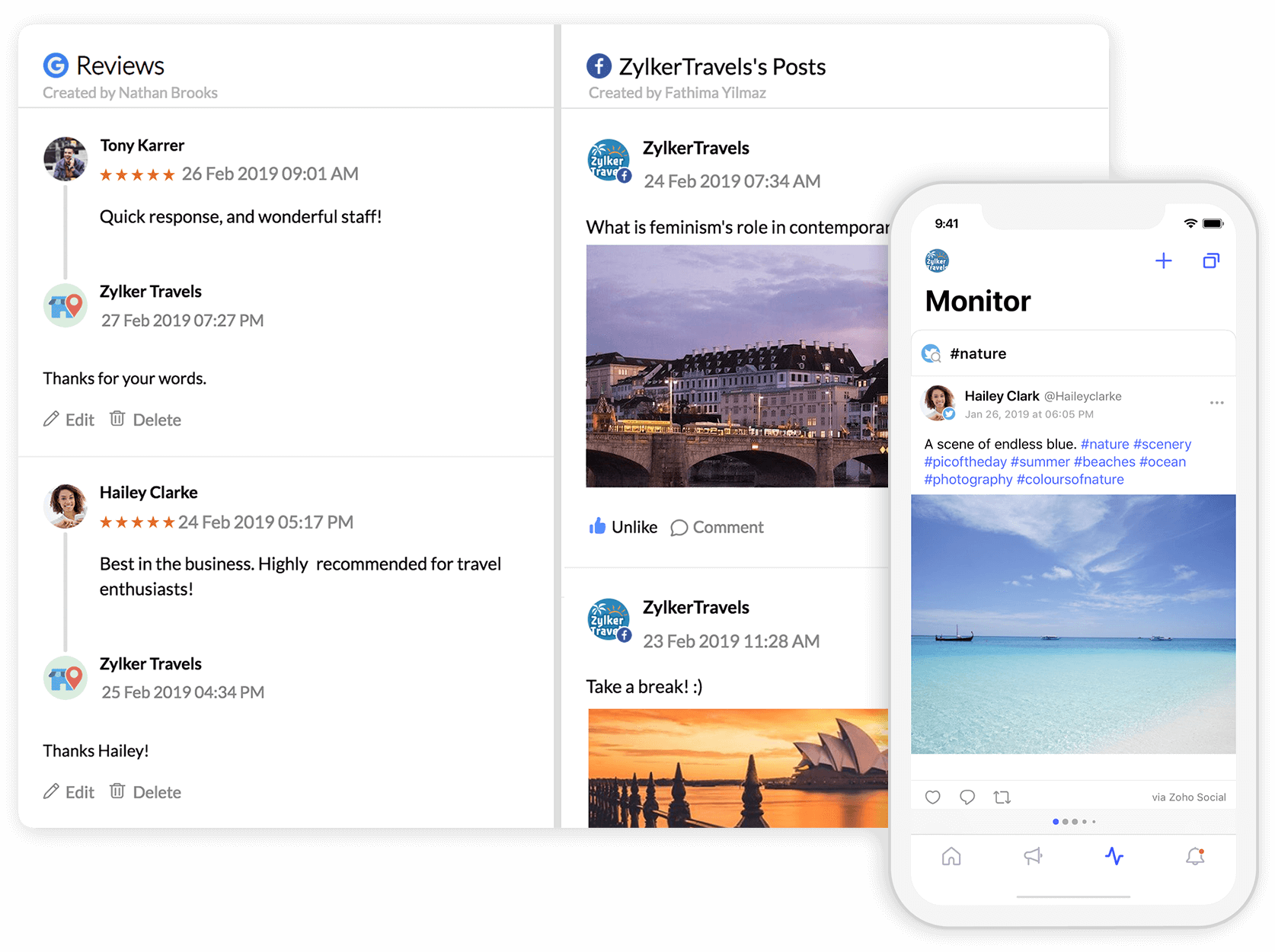Click the pencil icon under 'Thanks Hailey!'

51,791
